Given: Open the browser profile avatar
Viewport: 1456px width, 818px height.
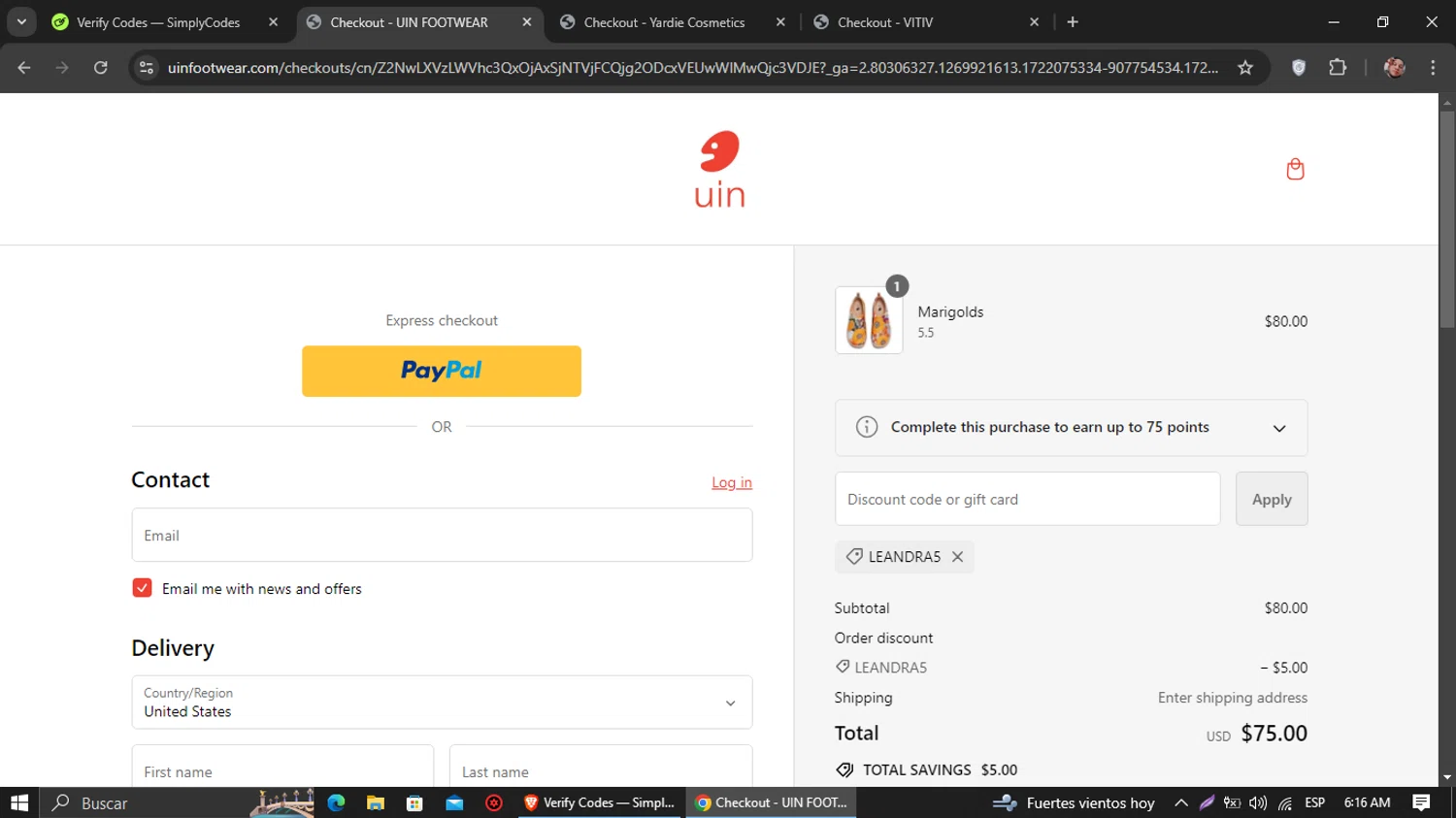Looking at the screenshot, I should click(x=1395, y=67).
